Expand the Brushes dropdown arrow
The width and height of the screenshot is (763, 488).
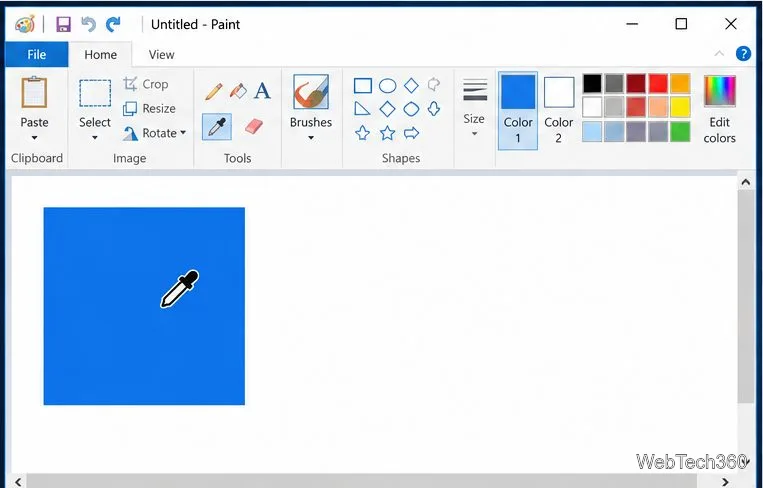tap(311, 138)
